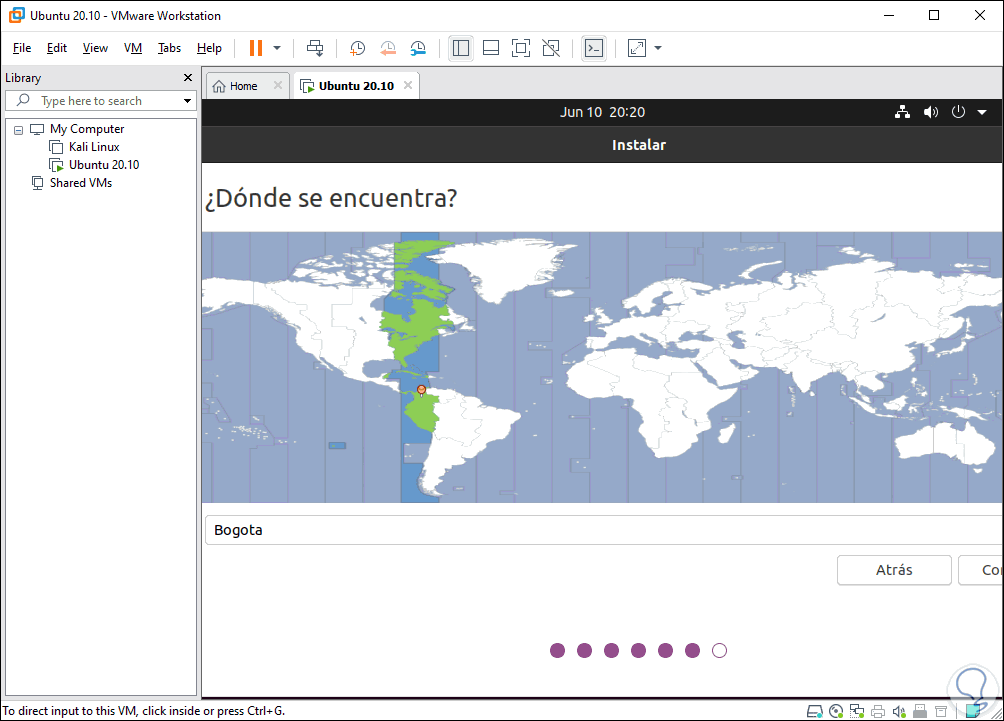Open the Tabs menu
The width and height of the screenshot is (1004, 721).
[169, 48]
